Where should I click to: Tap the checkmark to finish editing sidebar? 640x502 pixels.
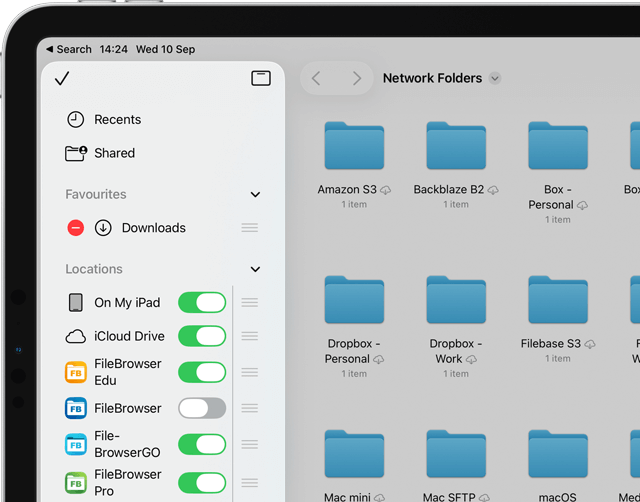tap(62, 78)
